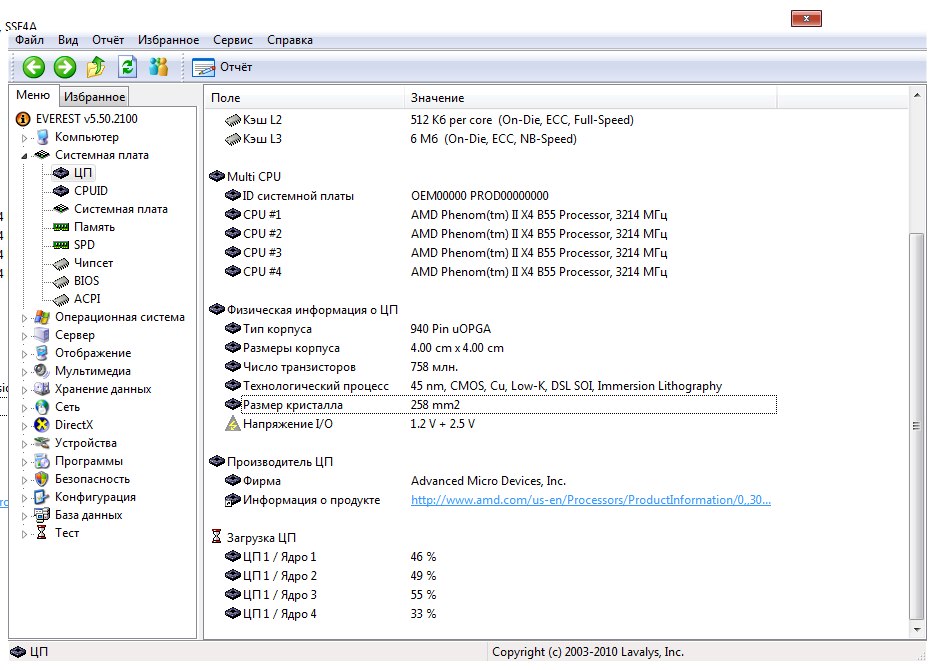This screenshot has width=935, height=670.
Task: Click the green Forward arrow icon
Action: coord(65,67)
